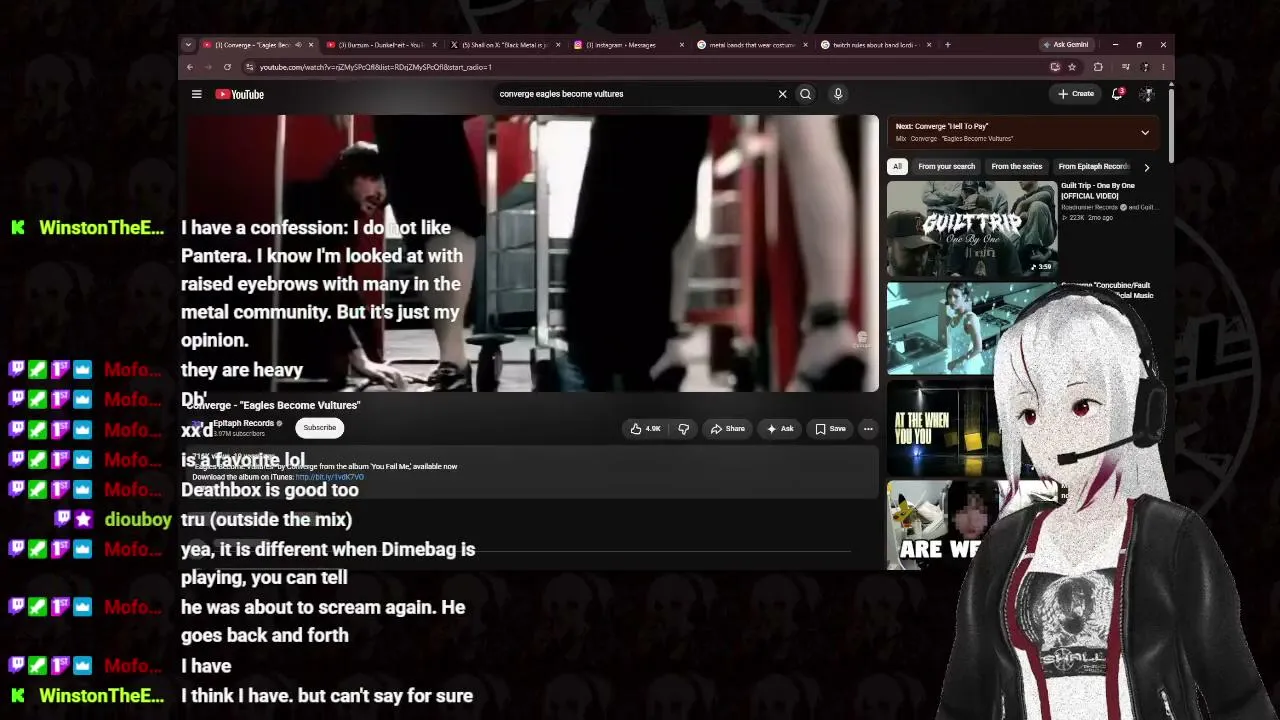This screenshot has width=1280, height=720.
Task: Reload the current YouTube page
Action: [x=227, y=67]
